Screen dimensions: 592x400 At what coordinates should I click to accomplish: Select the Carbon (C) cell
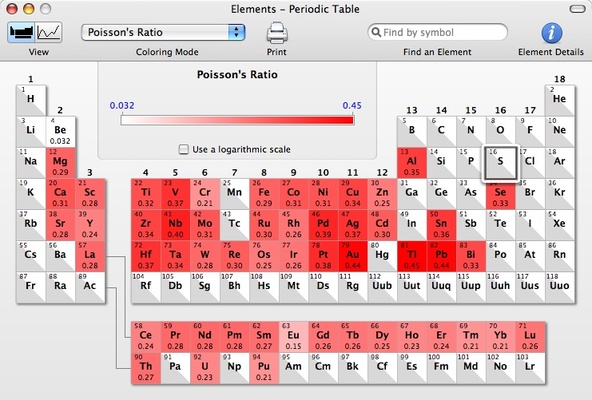tap(441, 132)
